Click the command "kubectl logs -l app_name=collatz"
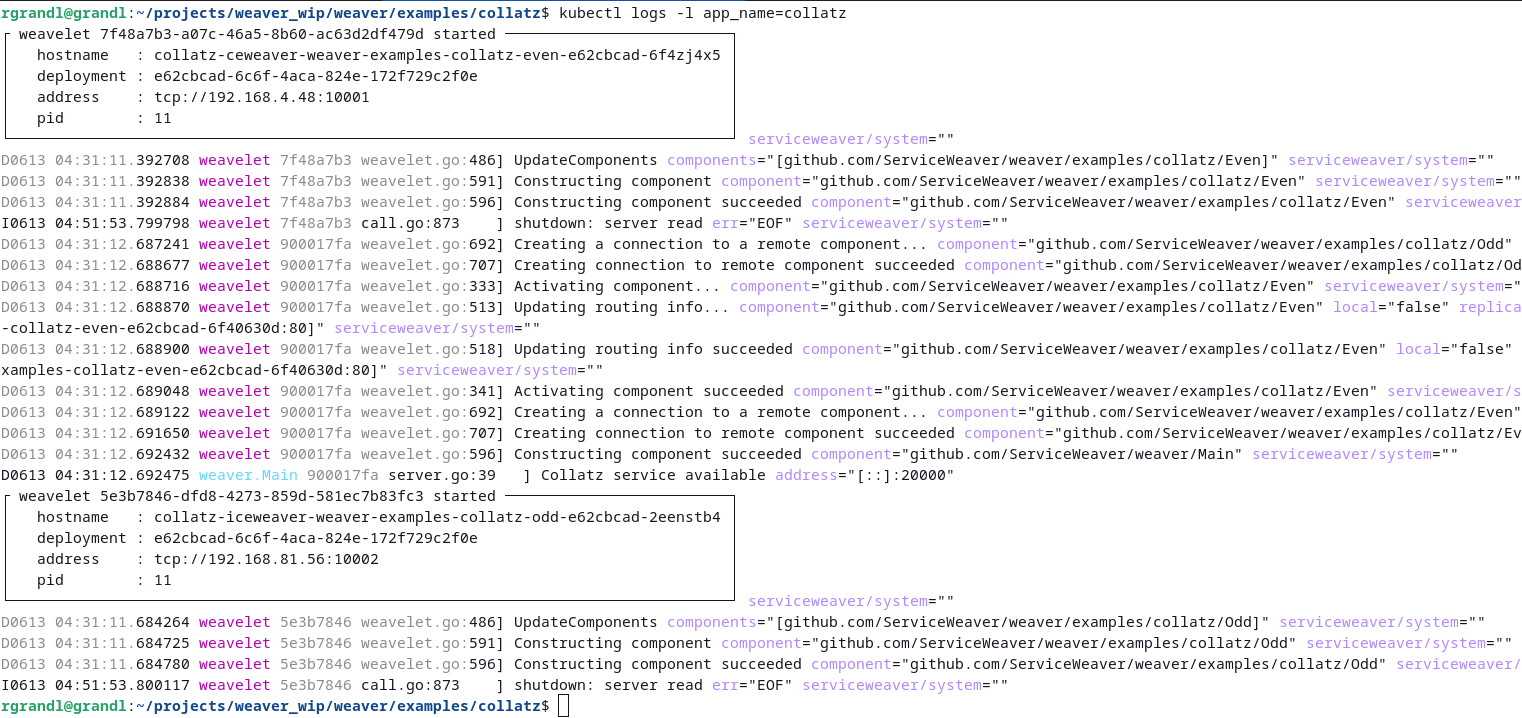1522x718 pixels. [x=702, y=13]
